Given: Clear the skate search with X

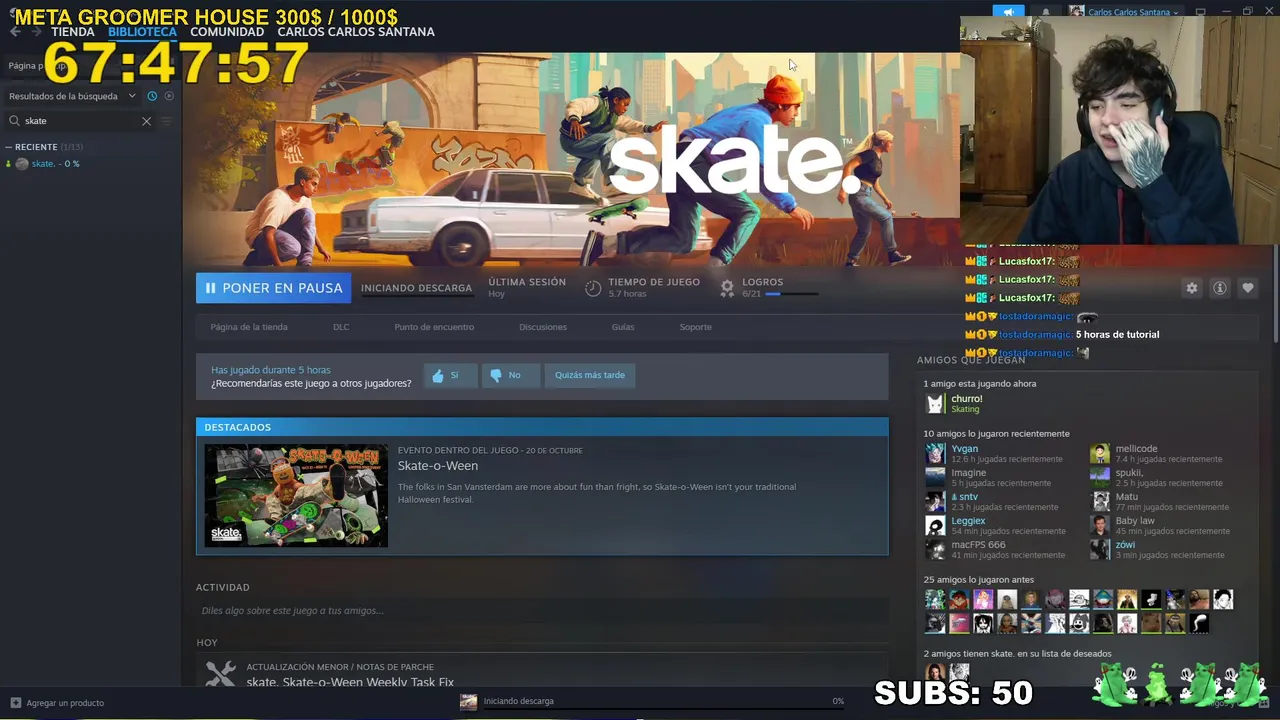Looking at the screenshot, I should (146, 121).
